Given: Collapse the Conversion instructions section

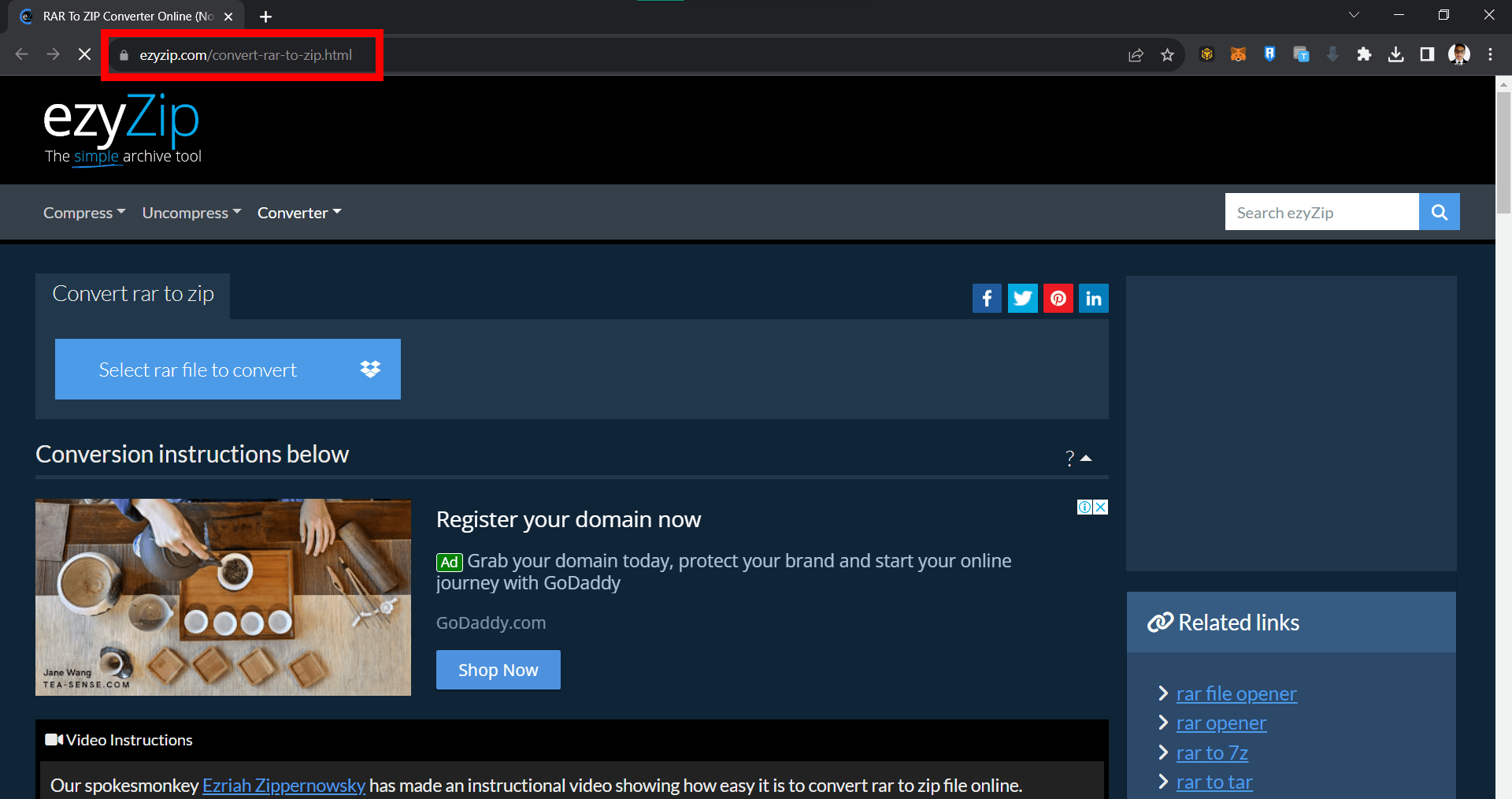Looking at the screenshot, I should (1088, 458).
